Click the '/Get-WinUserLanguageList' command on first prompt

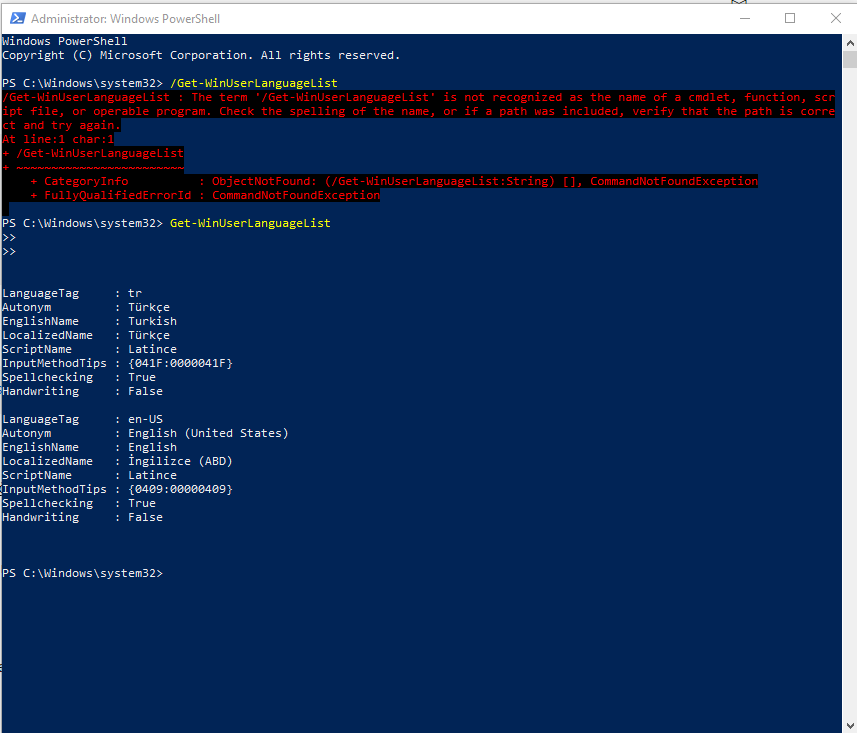click(x=254, y=83)
